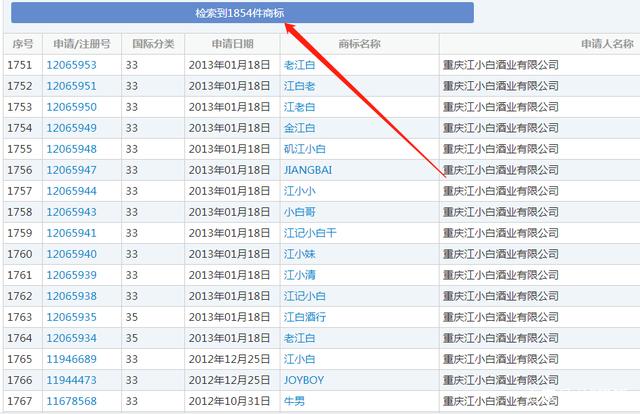The width and height of the screenshot is (640, 414).
Task: Open registration number 12065951 link
Action: pyautogui.click(x=71, y=86)
